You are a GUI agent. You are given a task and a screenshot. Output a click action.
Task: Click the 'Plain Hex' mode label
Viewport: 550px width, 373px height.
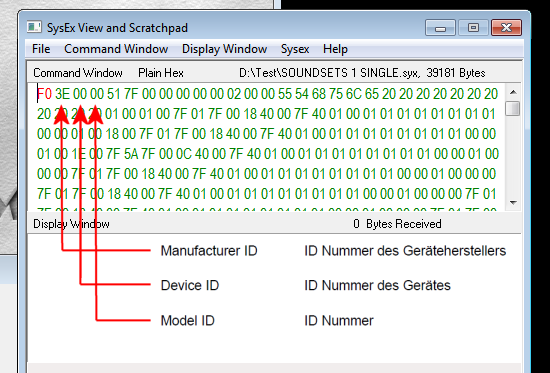(161, 73)
